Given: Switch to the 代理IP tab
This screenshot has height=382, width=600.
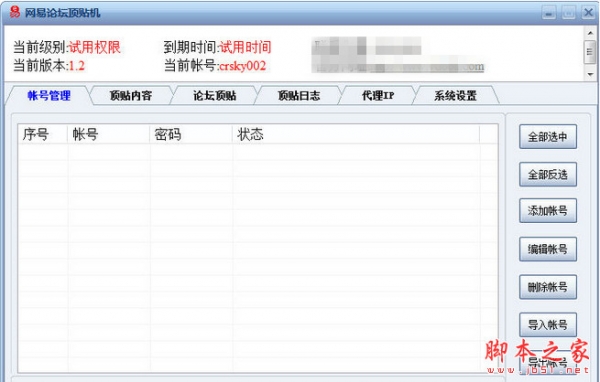Looking at the screenshot, I should (x=378, y=96).
